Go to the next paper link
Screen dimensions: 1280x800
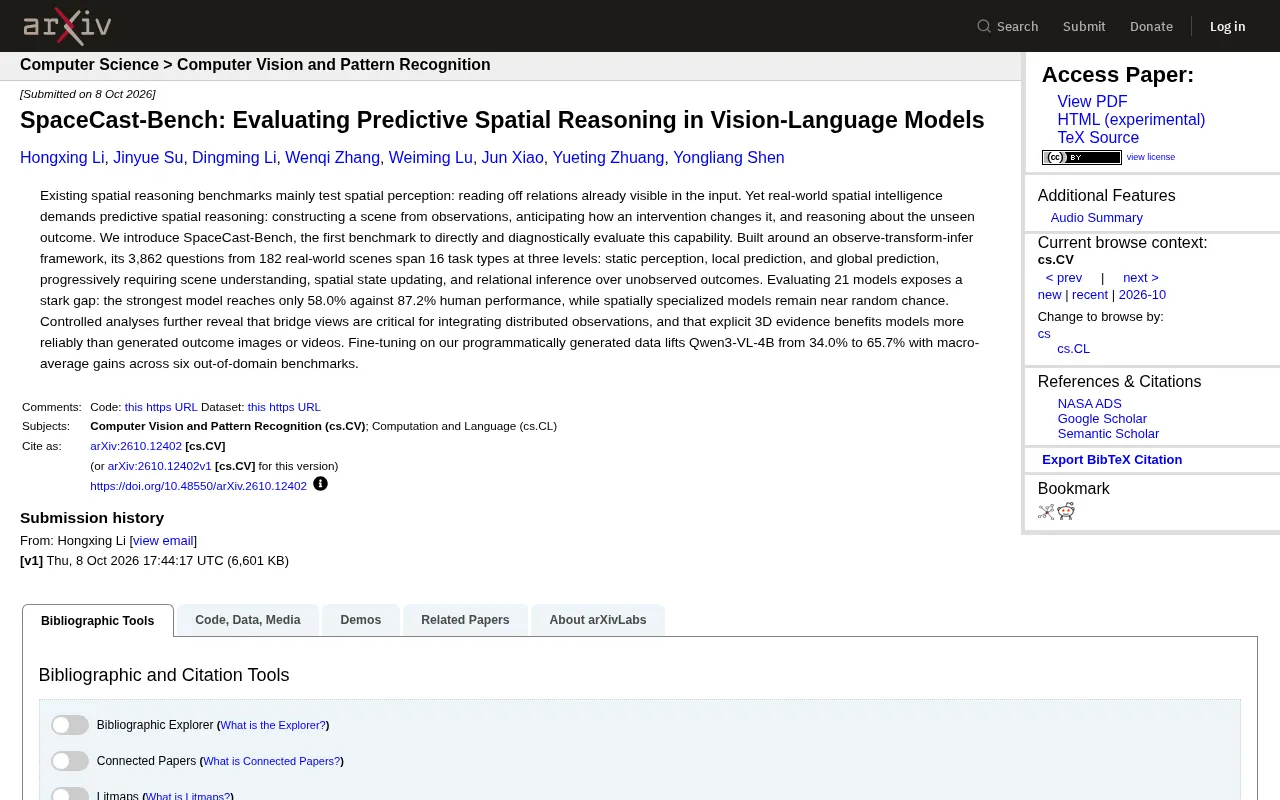[x=1141, y=278]
